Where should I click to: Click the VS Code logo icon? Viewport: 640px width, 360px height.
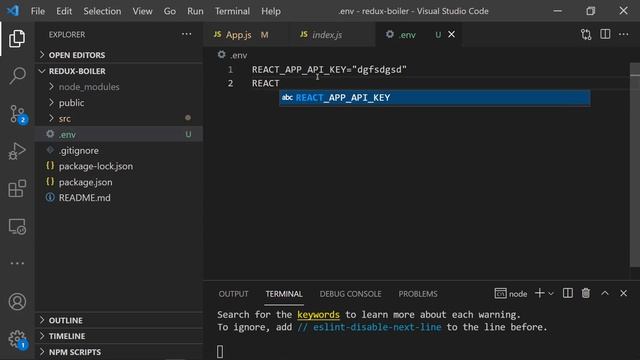tap(13, 11)
